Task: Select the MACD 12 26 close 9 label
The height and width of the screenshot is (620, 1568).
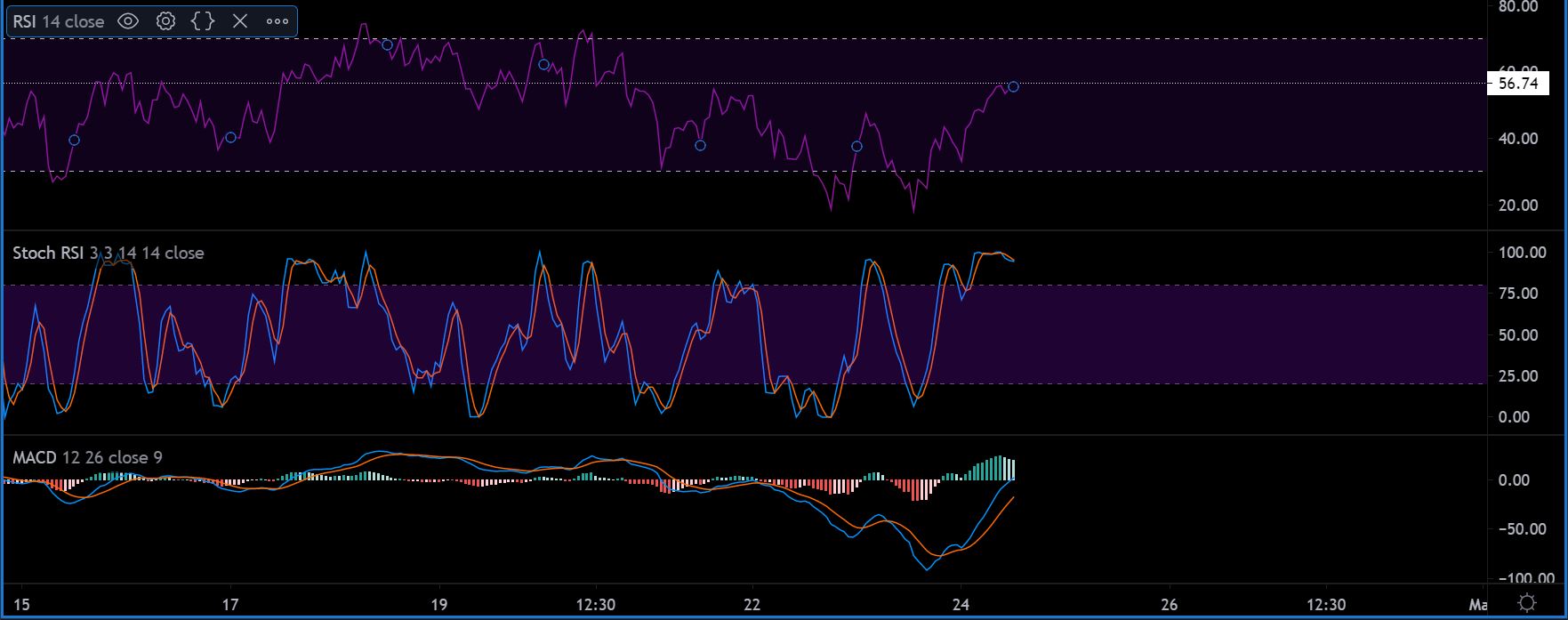Action: click(x=87, y=458)
